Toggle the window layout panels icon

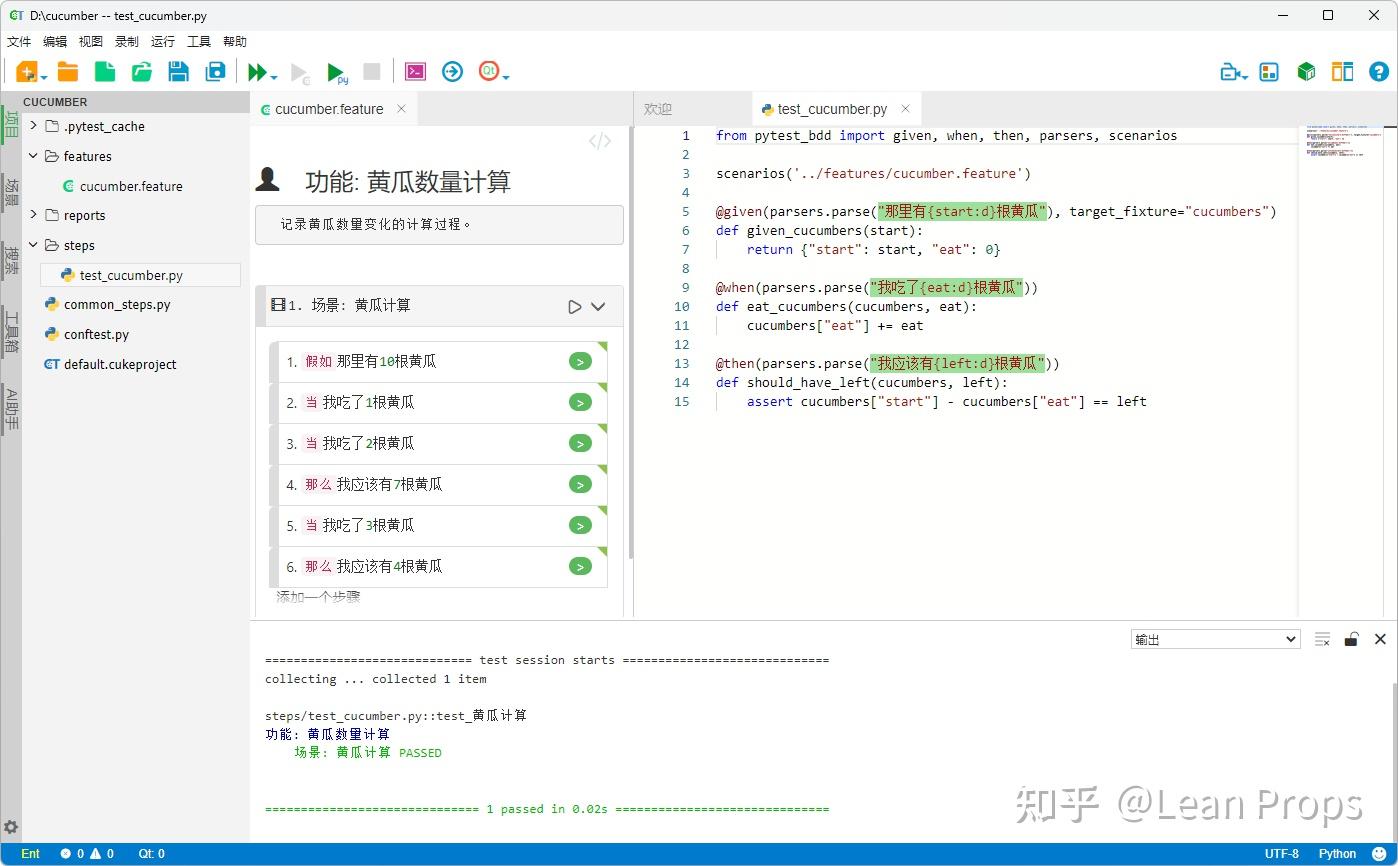tap(1343, 71)
